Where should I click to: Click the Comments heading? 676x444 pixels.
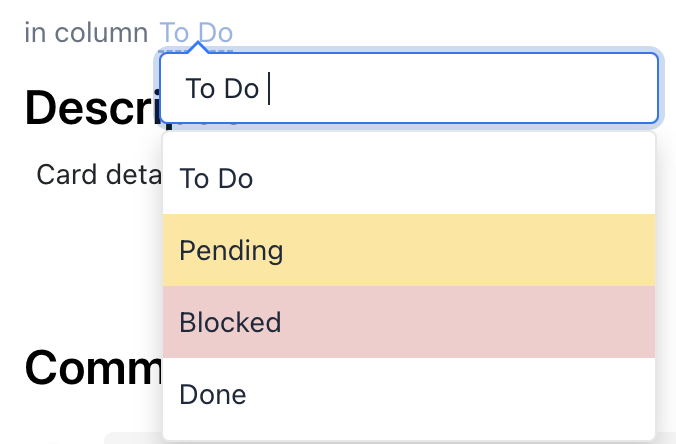tap(92, 368)
